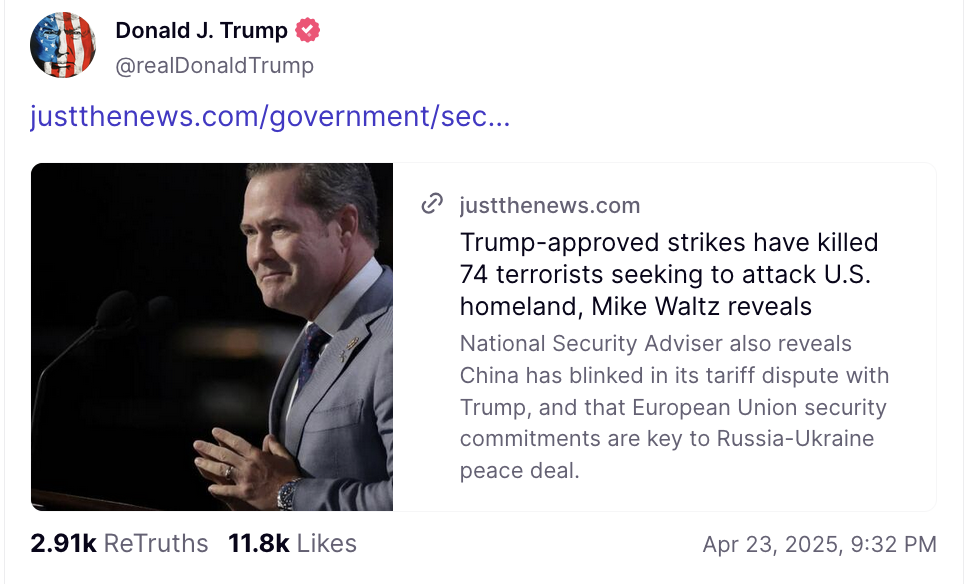The image size is (968, 584).
Task: Select the Likes label
Action: 326,543
